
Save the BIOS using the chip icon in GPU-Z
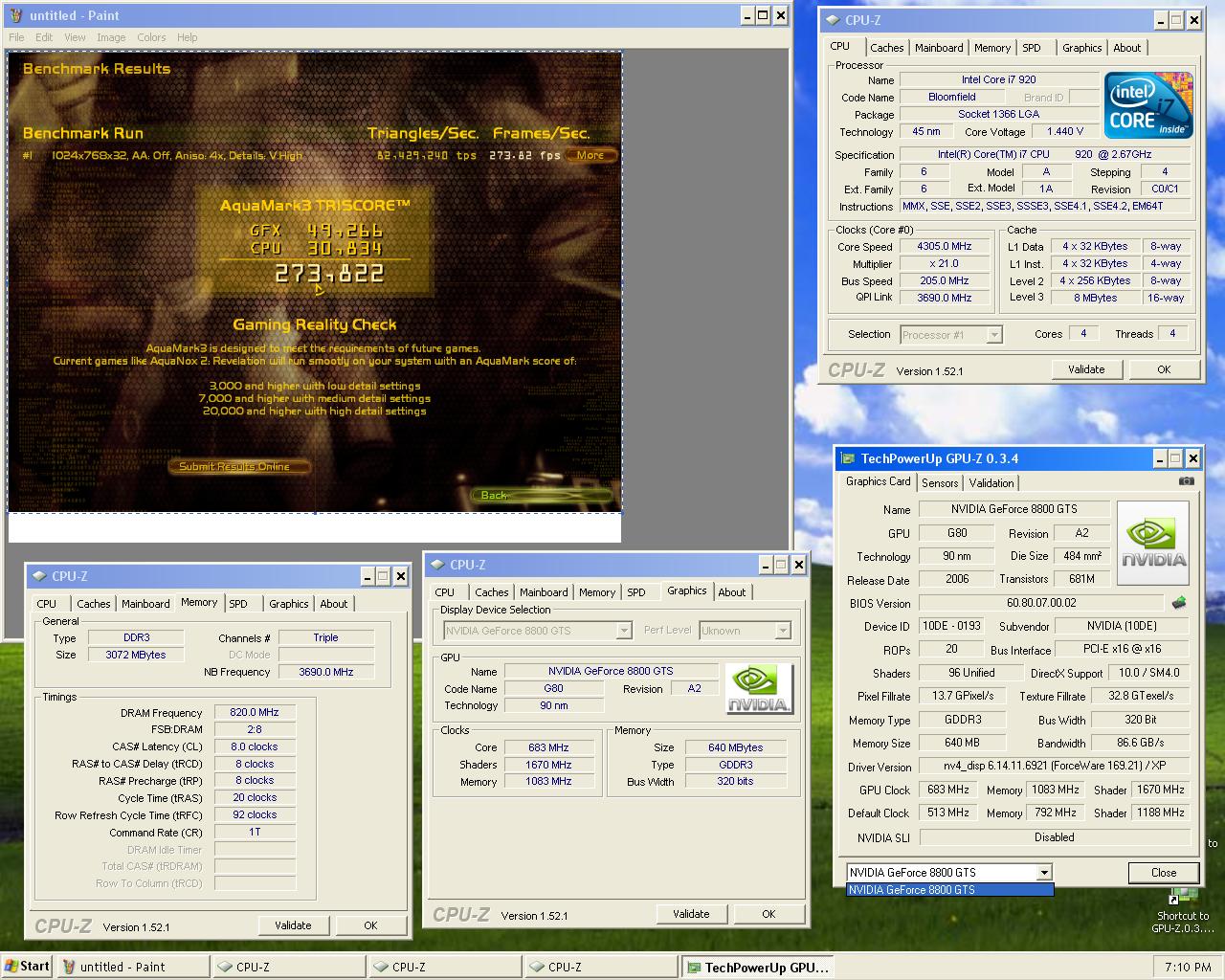pyautogui.click(x=1179, y=603)
